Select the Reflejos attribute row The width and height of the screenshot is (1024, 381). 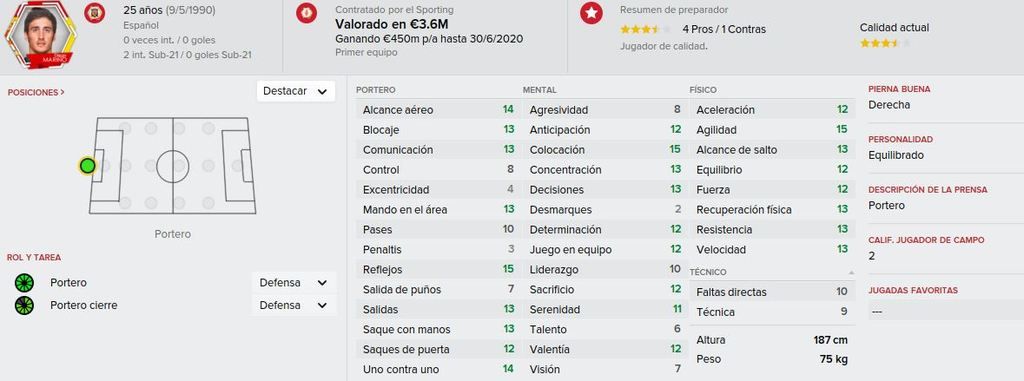(x=438, y=269)
